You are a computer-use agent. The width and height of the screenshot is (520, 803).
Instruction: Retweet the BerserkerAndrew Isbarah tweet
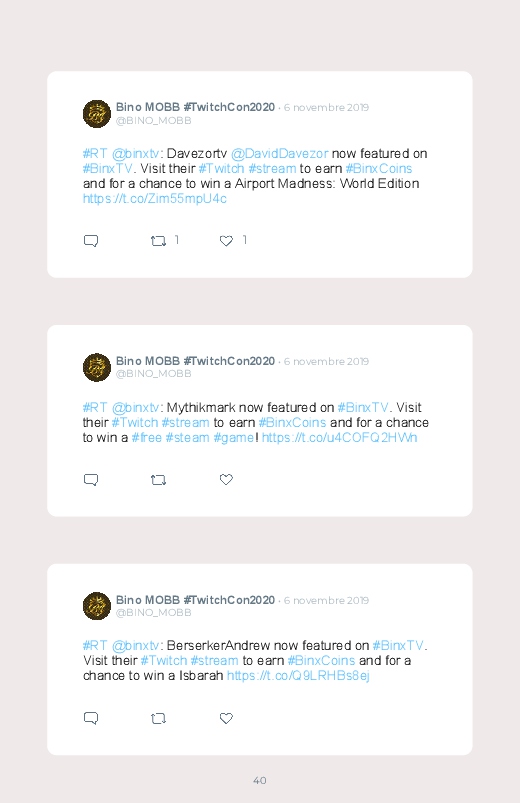[x=158, y=719]
